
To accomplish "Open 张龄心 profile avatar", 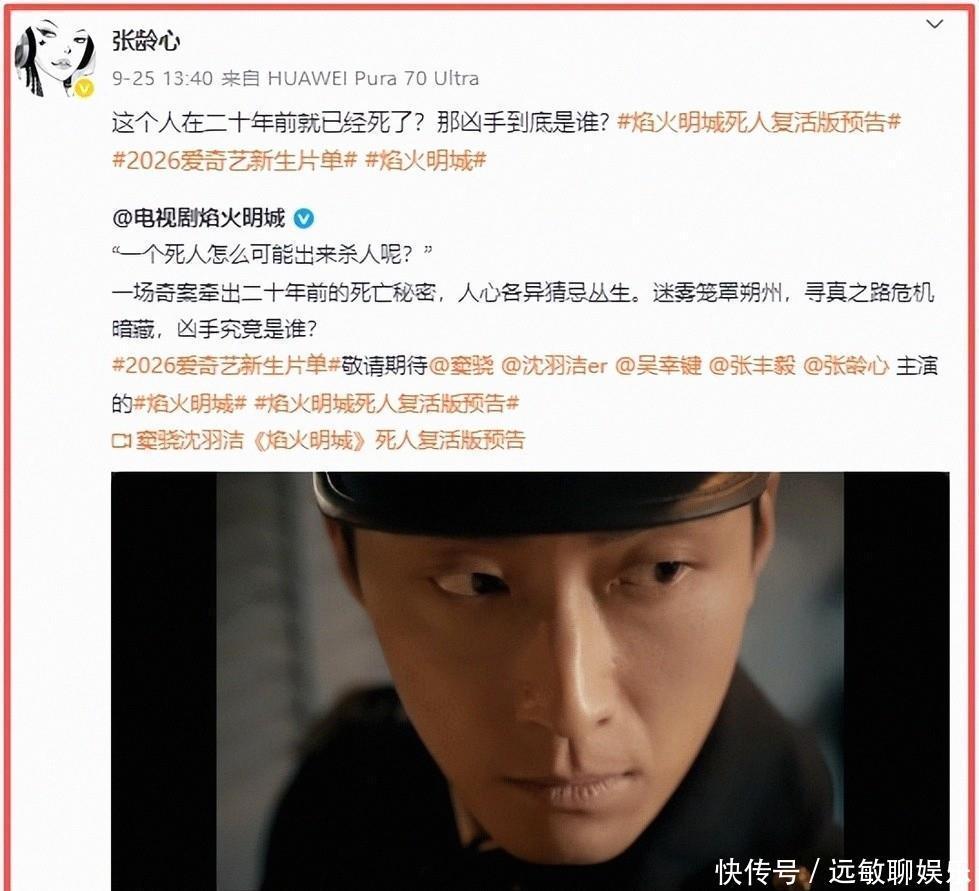I will click(55, 59).
